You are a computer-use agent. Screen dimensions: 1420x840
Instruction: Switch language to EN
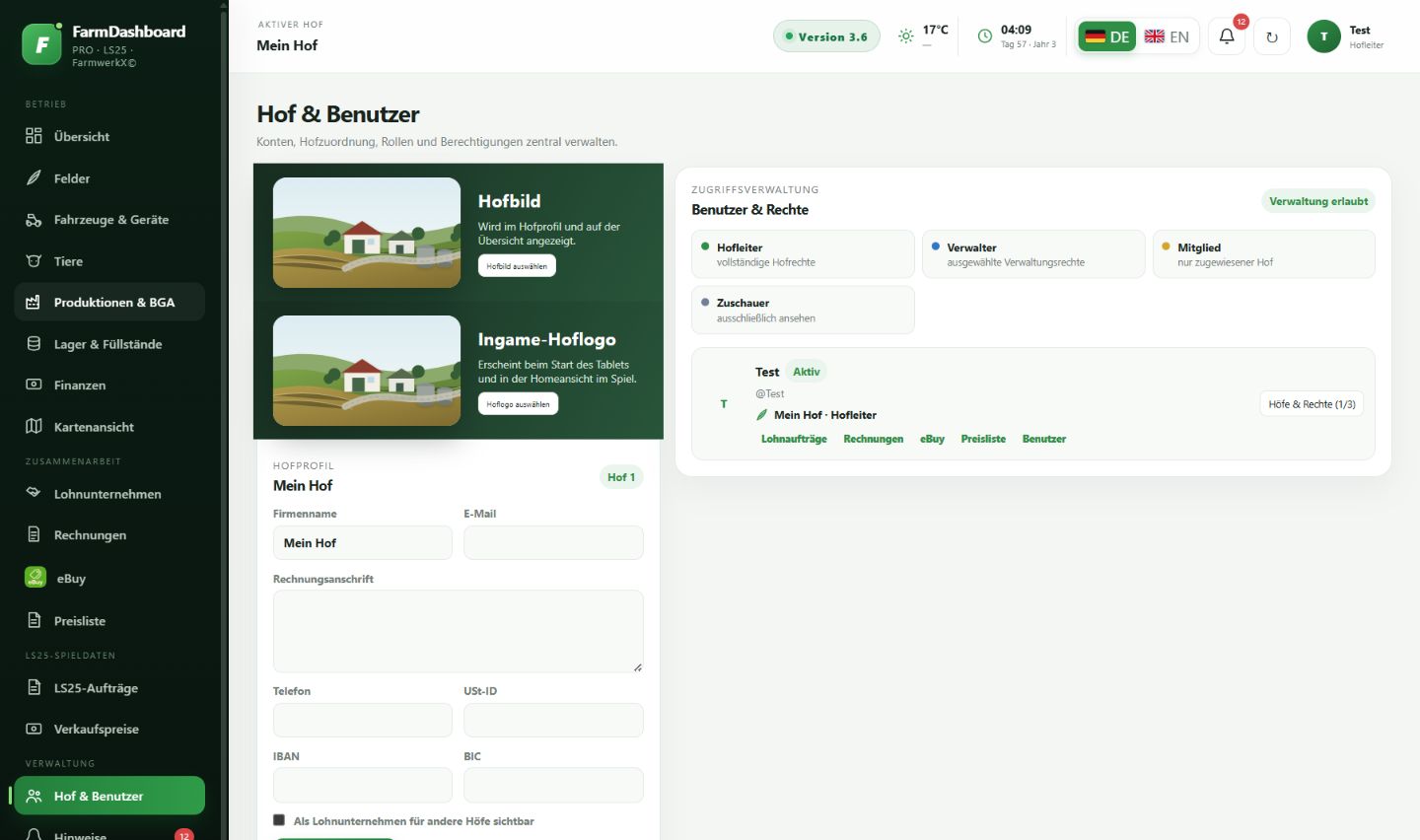point(1167,36)
